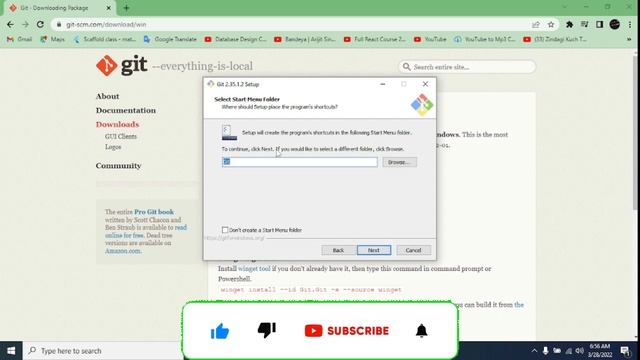The image size is (640, 360).
Task: Click the volume speaker icon in tray
Action: pyautogui.click(x=580, y=351)
